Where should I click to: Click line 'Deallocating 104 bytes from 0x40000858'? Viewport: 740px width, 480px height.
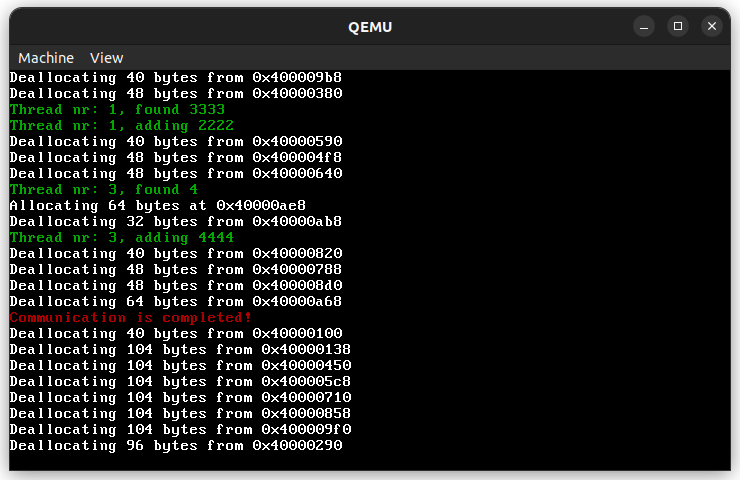[180, 414]
